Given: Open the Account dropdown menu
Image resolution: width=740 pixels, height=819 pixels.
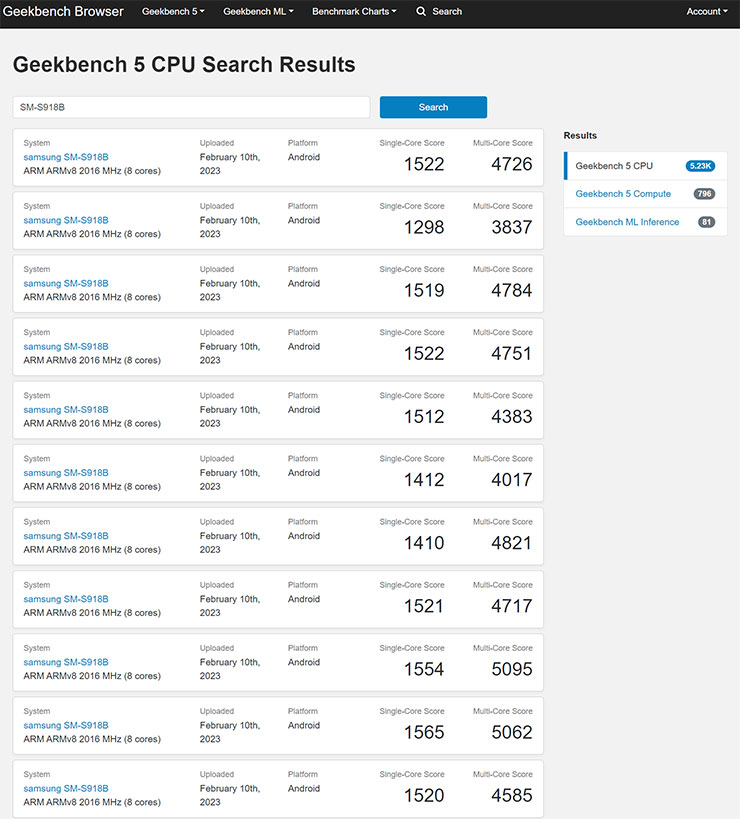Looking at the screenshot, I should pyautogui.click(x=706, y=12).
